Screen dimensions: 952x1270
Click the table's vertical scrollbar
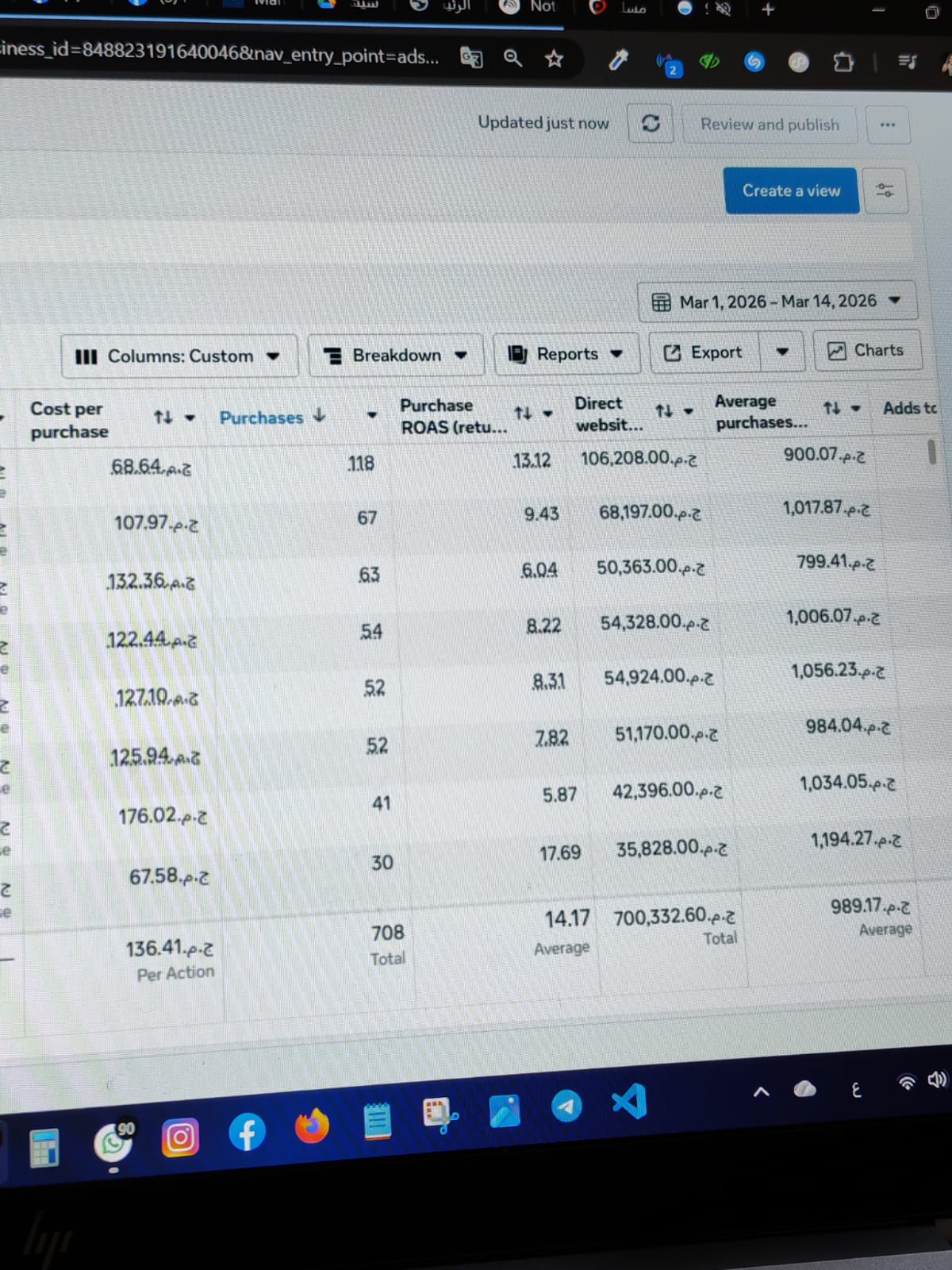click(932, 452)
